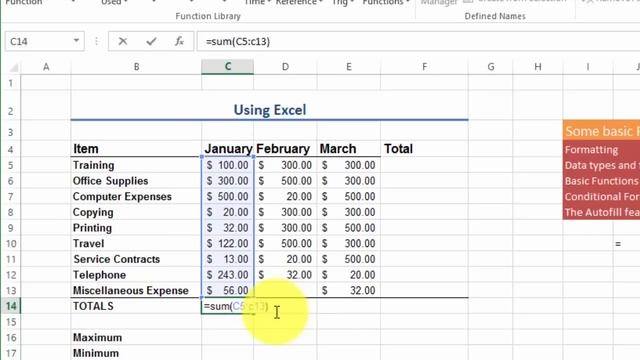Click the 'Total' header cell
The image size is (640, 360).
click(424, 149)
